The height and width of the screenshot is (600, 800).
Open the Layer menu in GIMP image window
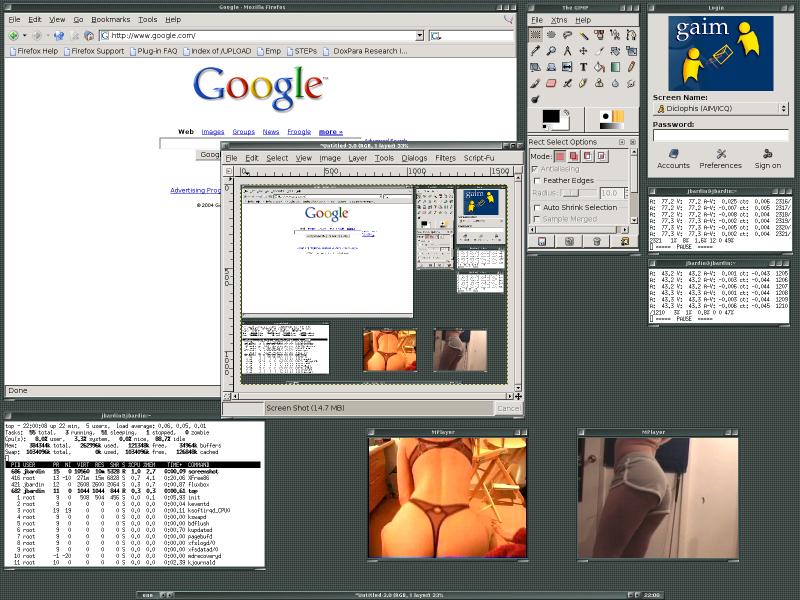[358, 158]
